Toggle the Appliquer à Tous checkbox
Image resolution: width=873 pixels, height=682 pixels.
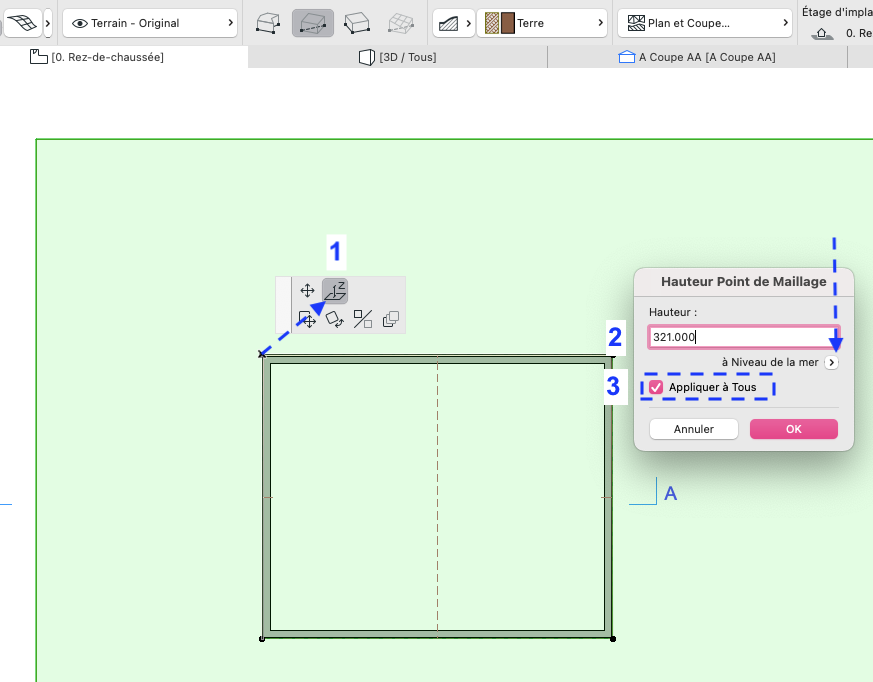point(656,387)
